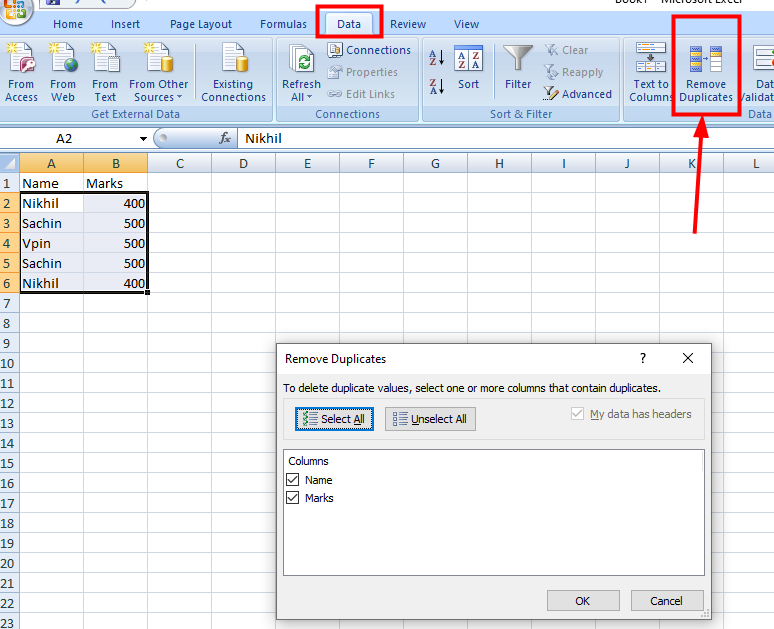
Task: Sort Z to A descending
Action: (436, 86)
